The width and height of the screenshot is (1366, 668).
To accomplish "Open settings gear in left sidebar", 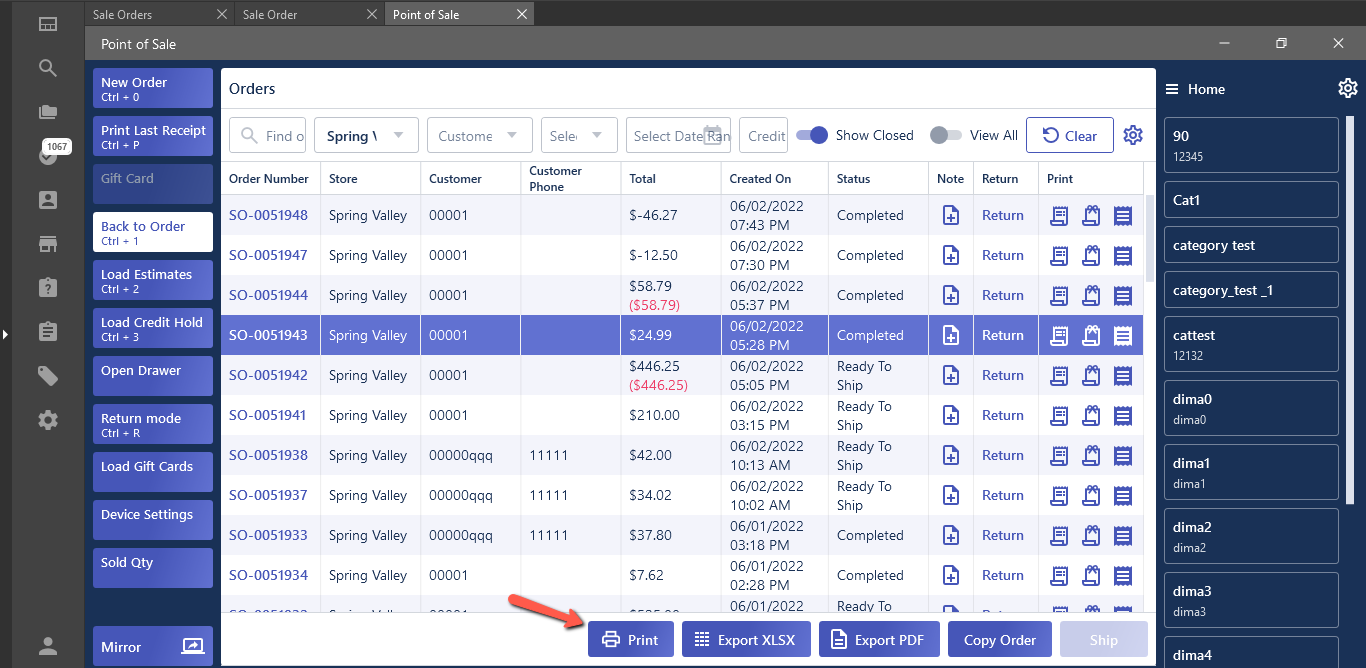I will pyautogui.click(x=47, y=420).
